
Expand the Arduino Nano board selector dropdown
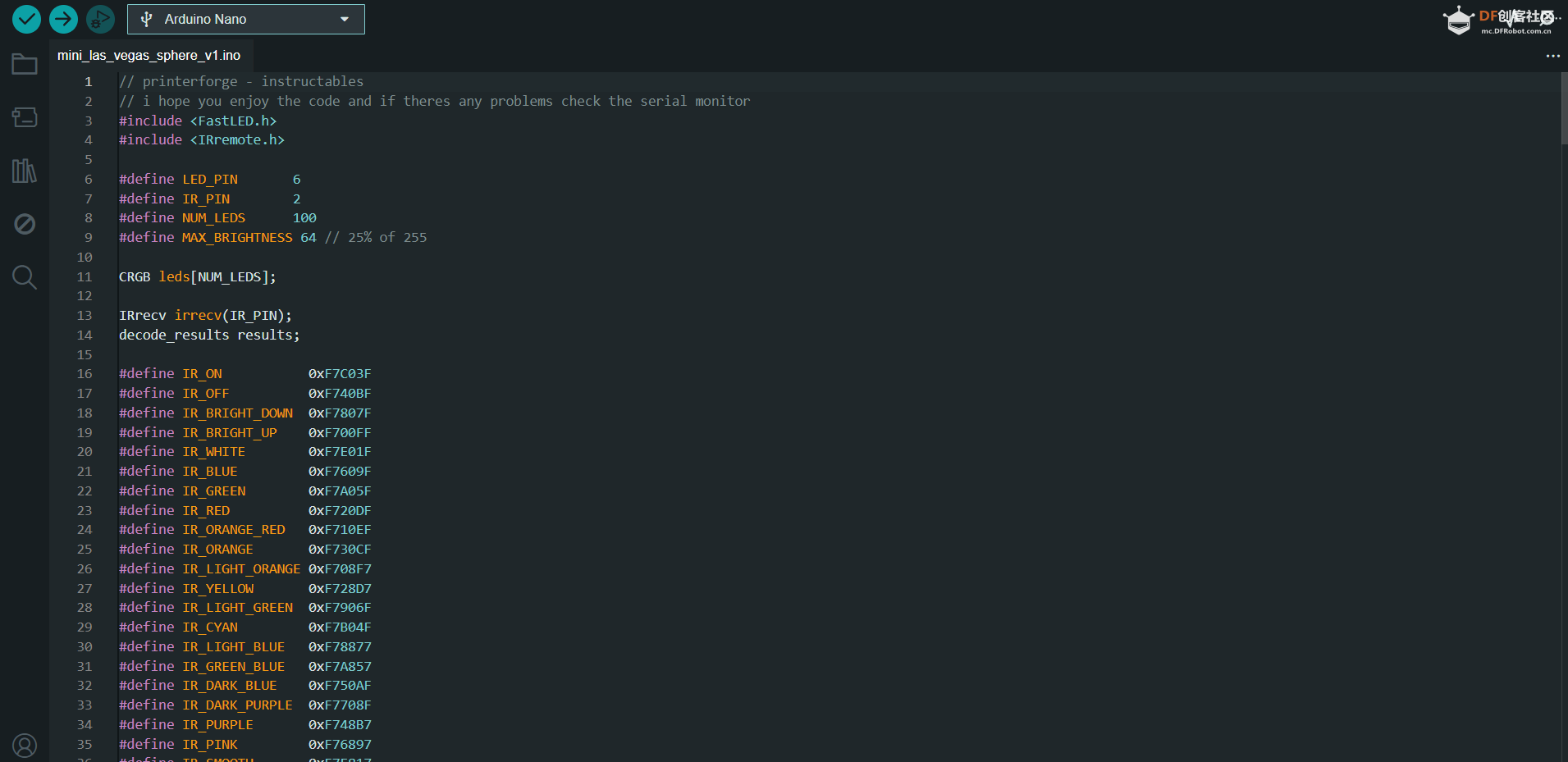click(245, 19)
